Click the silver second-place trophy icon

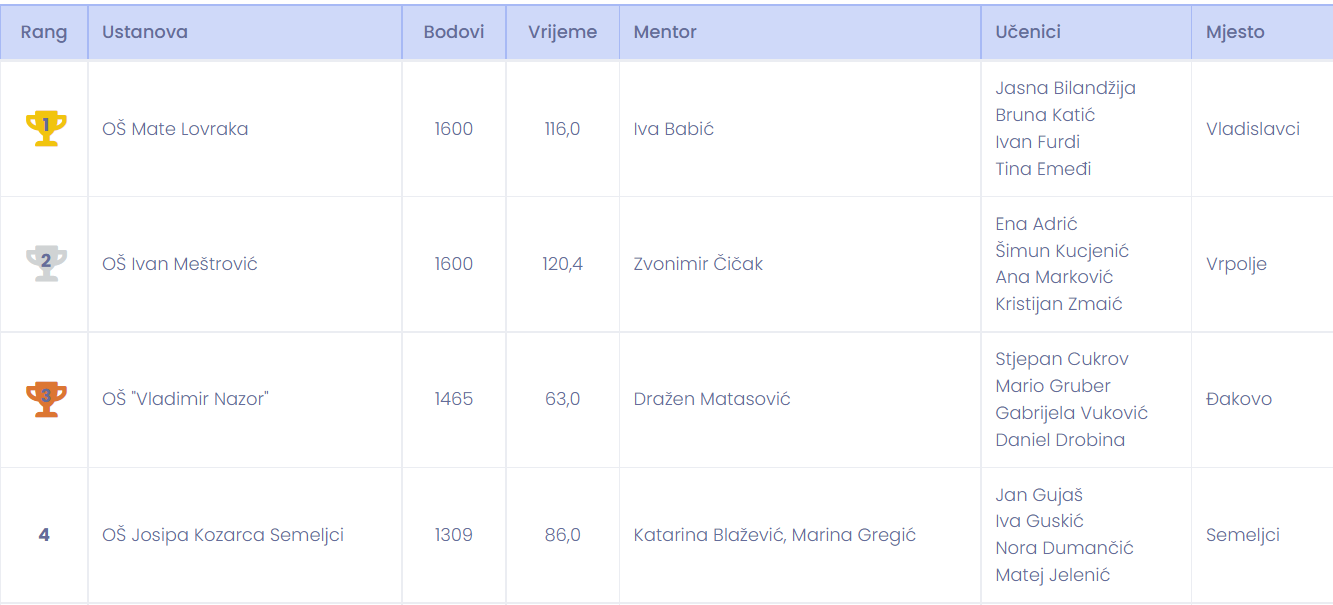46,264
